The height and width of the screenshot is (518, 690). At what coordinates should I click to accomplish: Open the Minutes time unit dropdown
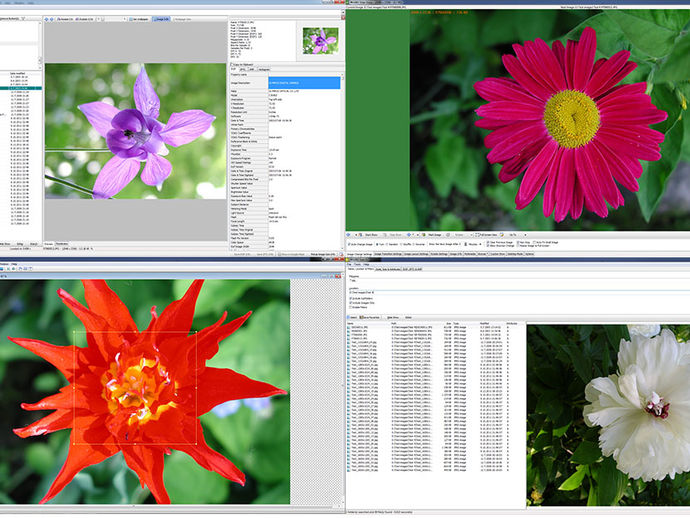475,244
